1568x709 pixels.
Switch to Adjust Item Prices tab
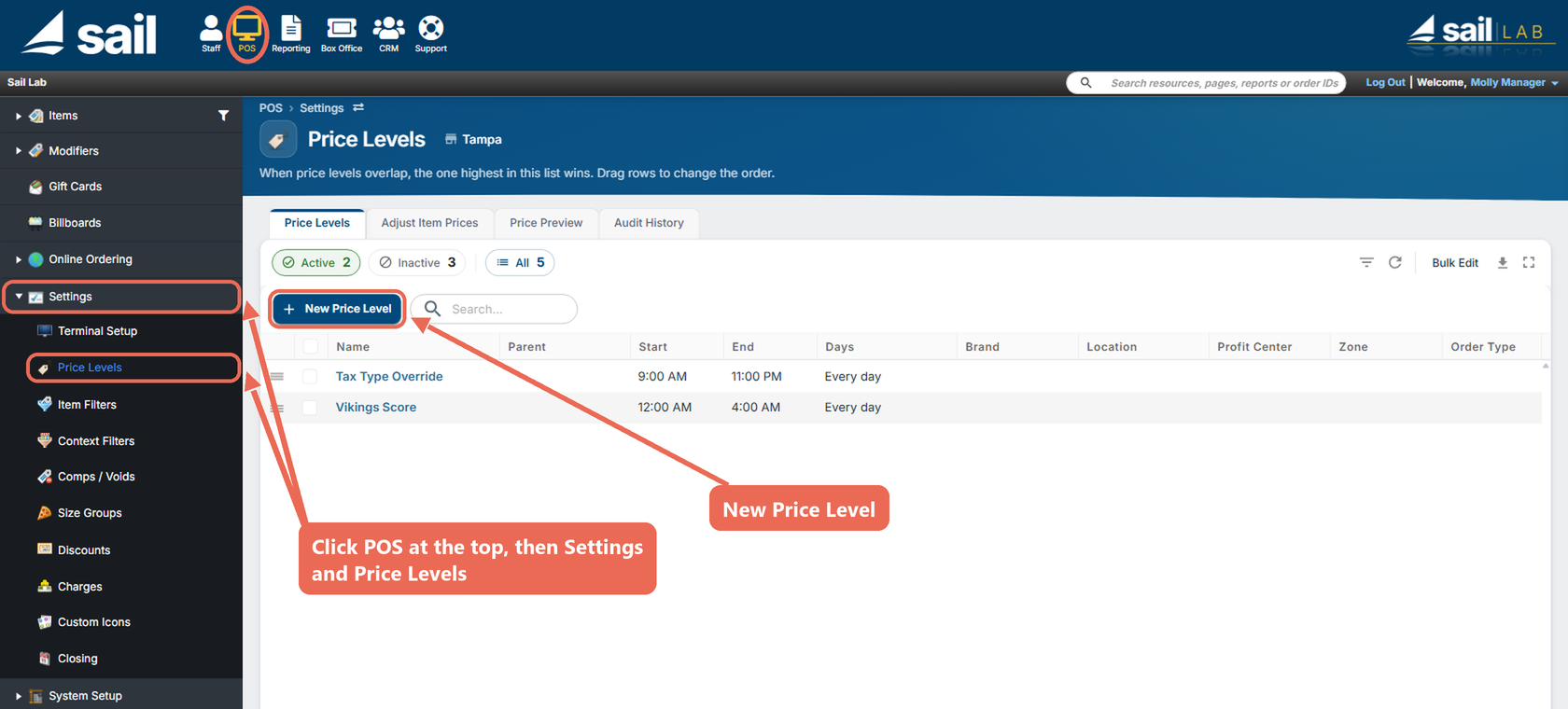429,224
